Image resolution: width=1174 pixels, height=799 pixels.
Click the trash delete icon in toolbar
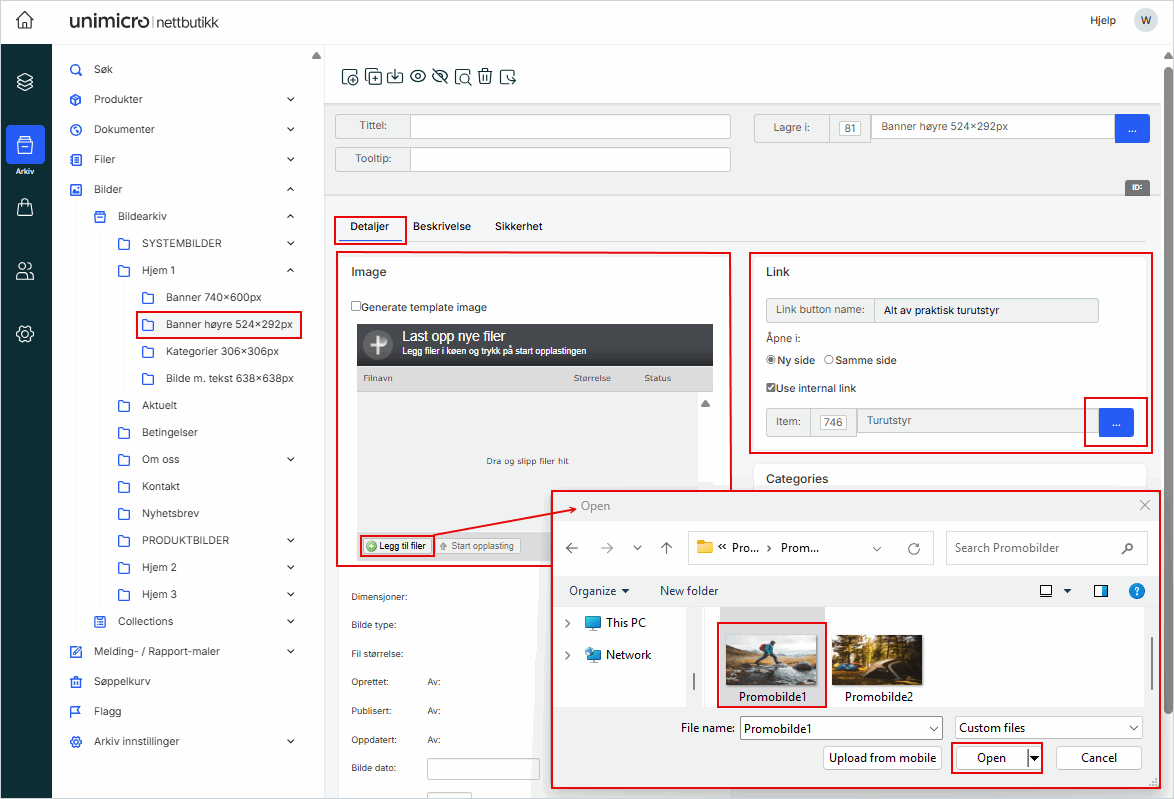coord(485,77)
